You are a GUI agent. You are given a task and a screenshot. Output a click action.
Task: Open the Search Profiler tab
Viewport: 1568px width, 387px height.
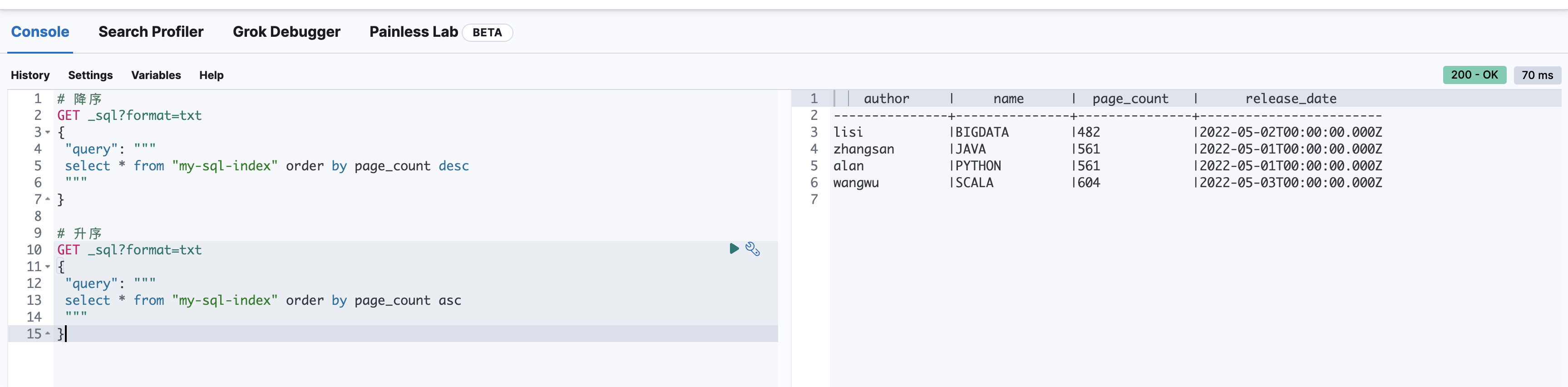tap(151, 32)
